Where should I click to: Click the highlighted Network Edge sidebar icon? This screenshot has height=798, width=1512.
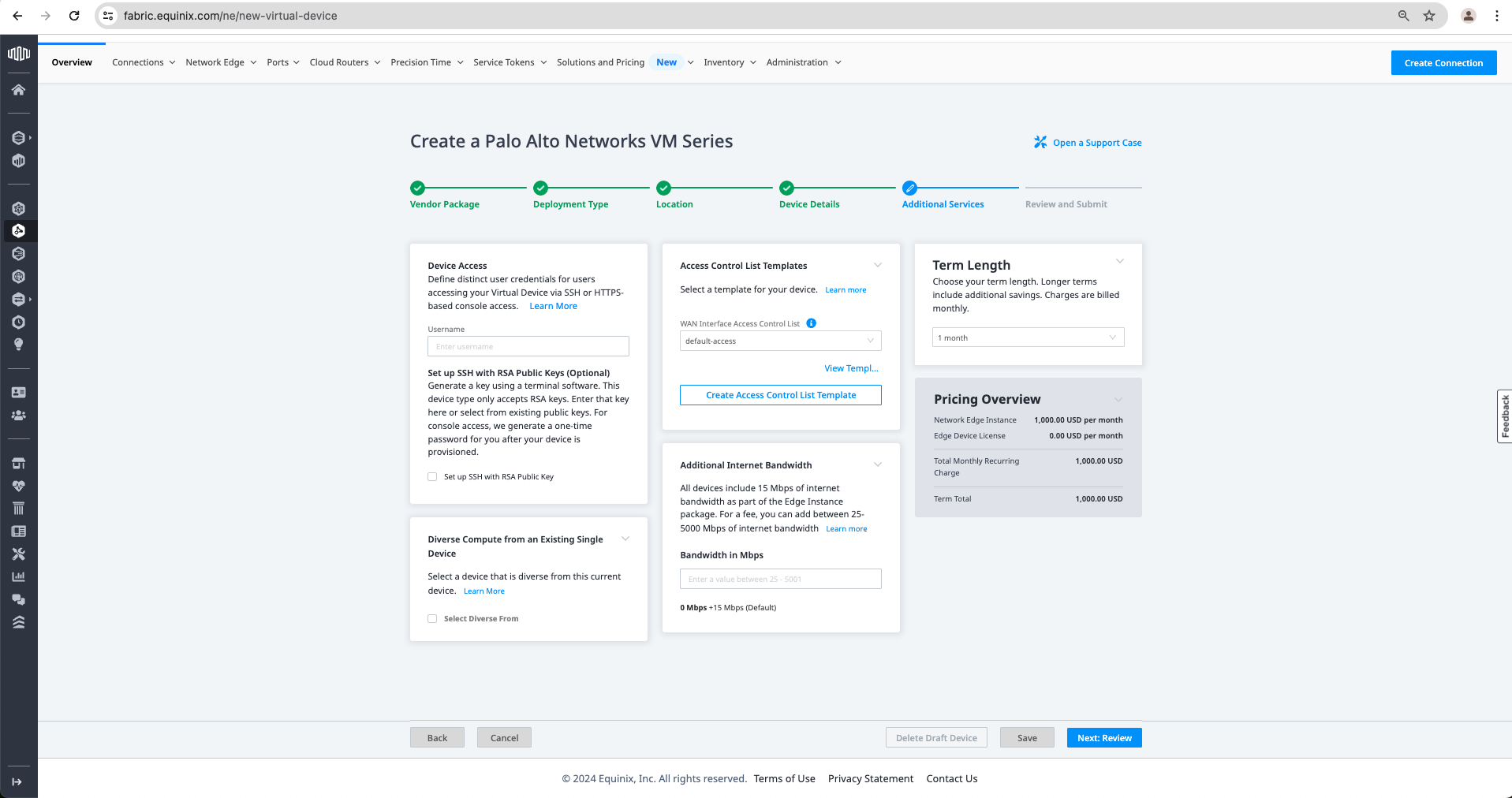tap(19, 231)
